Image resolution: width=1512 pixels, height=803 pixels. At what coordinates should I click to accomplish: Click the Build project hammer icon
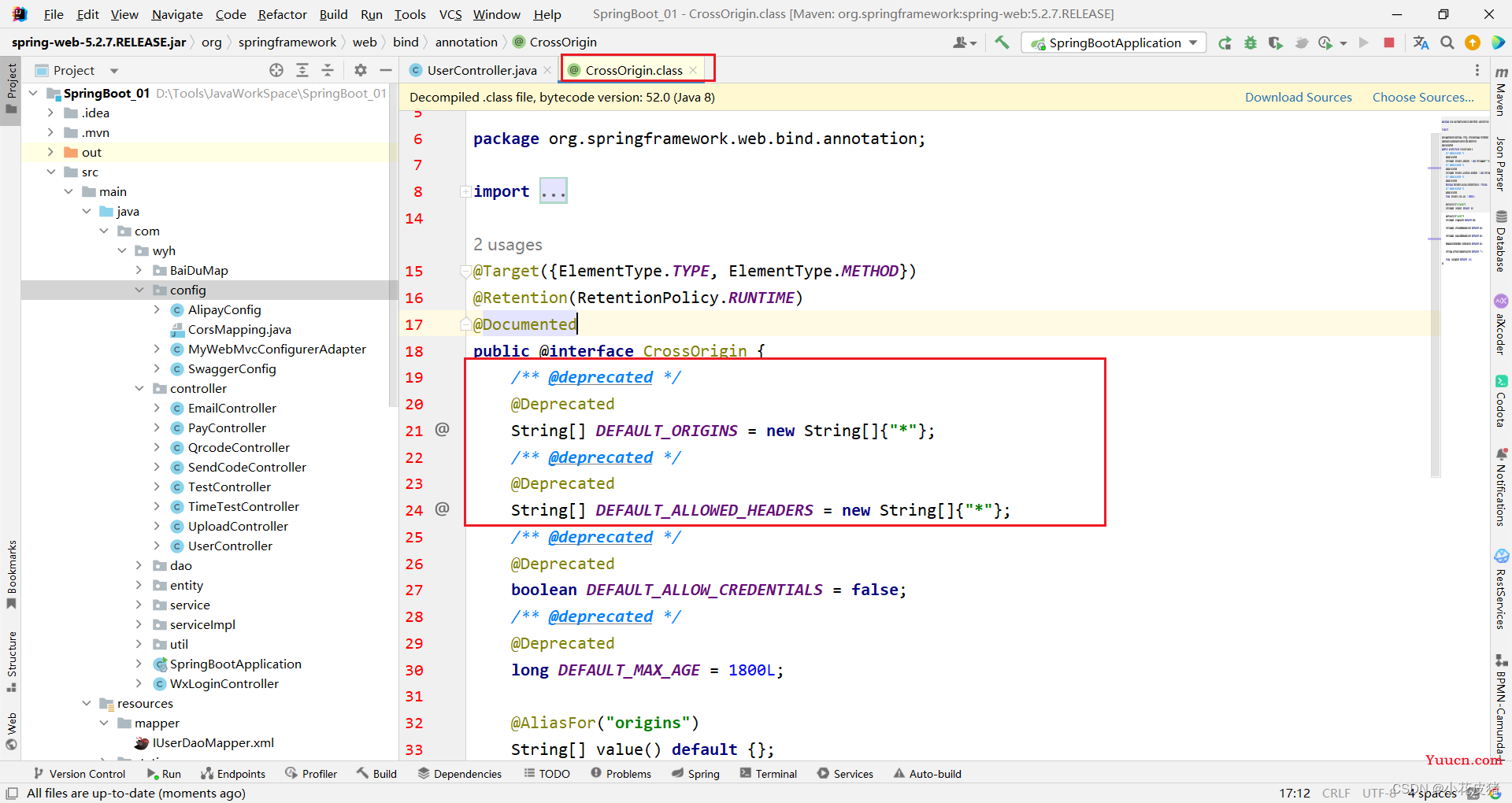(x=1002, y=43)
